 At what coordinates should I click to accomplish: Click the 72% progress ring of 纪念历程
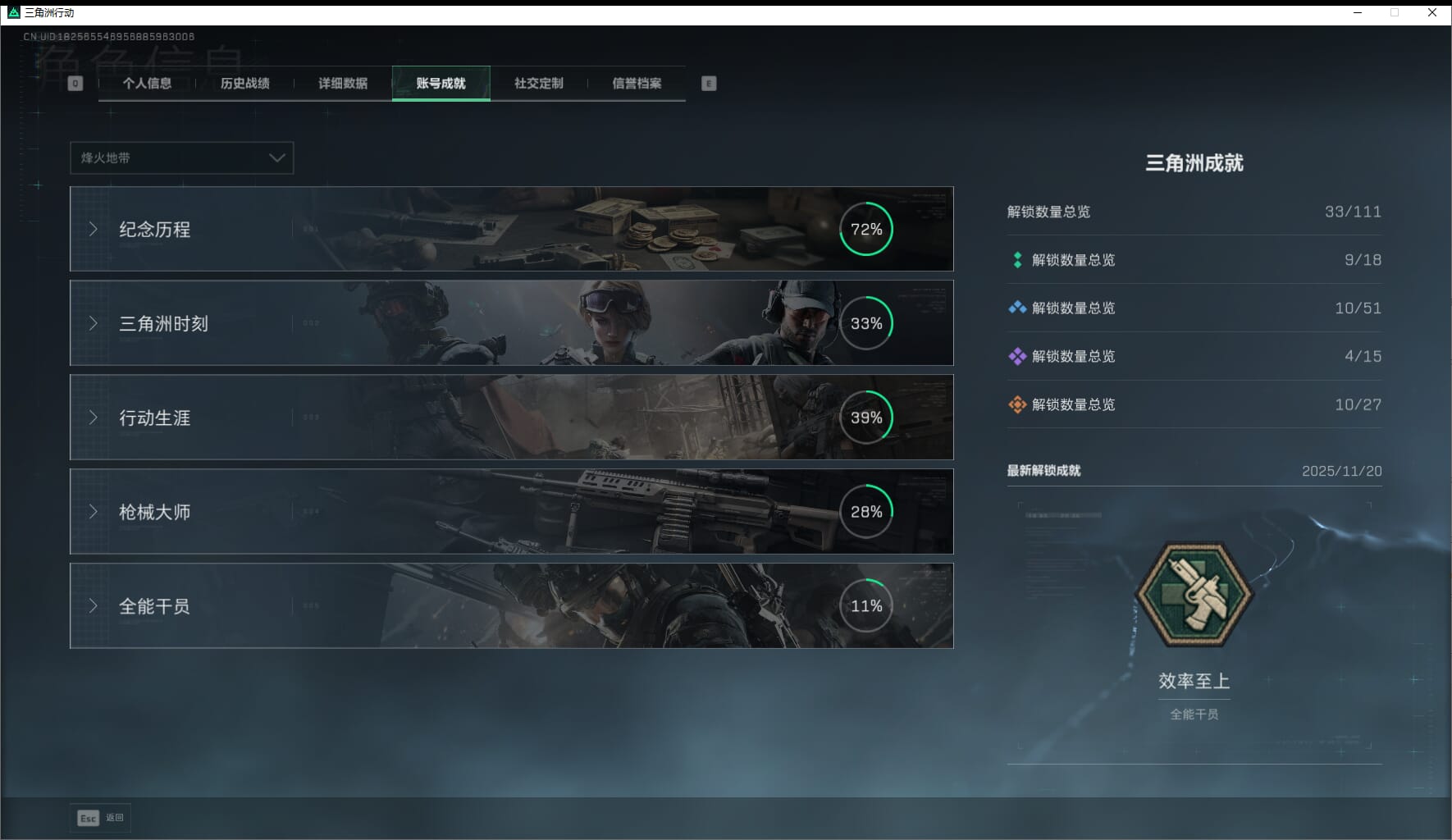(866, 229)
